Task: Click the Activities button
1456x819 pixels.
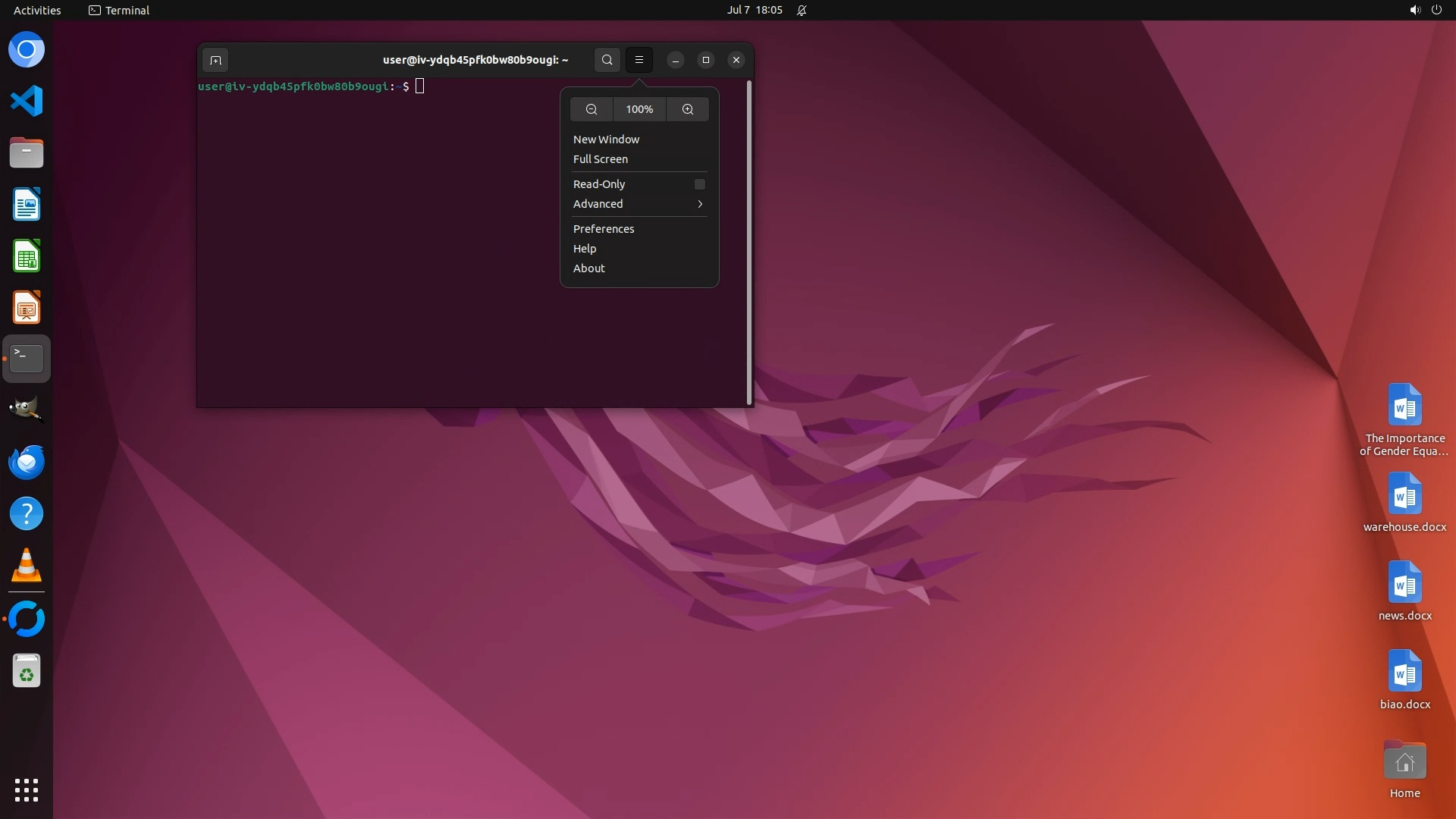Action: click(37, 11)
